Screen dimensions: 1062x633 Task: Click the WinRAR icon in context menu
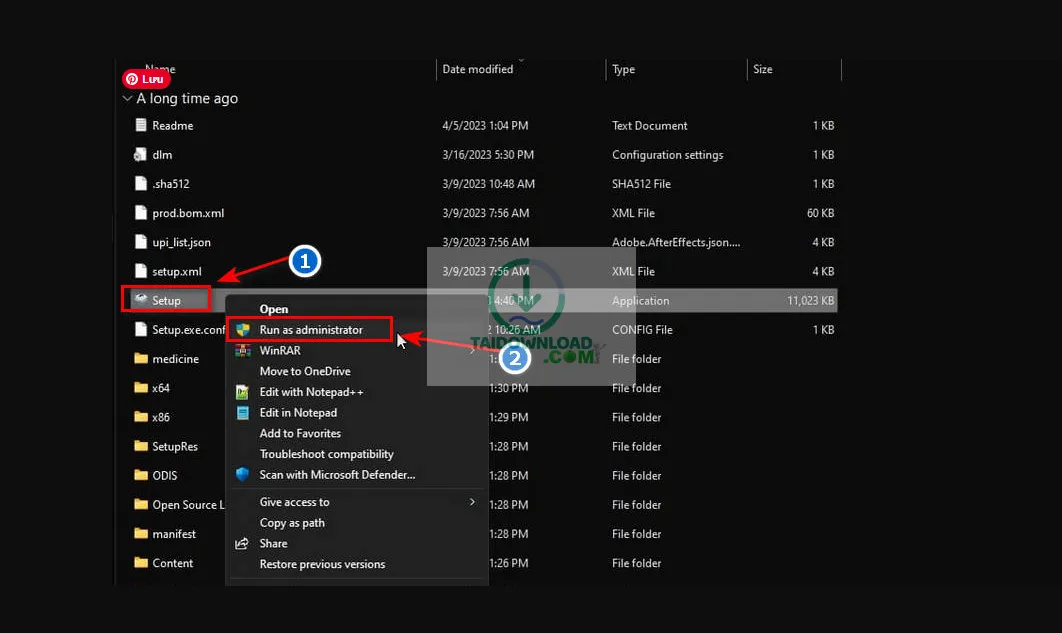(242, 351)
